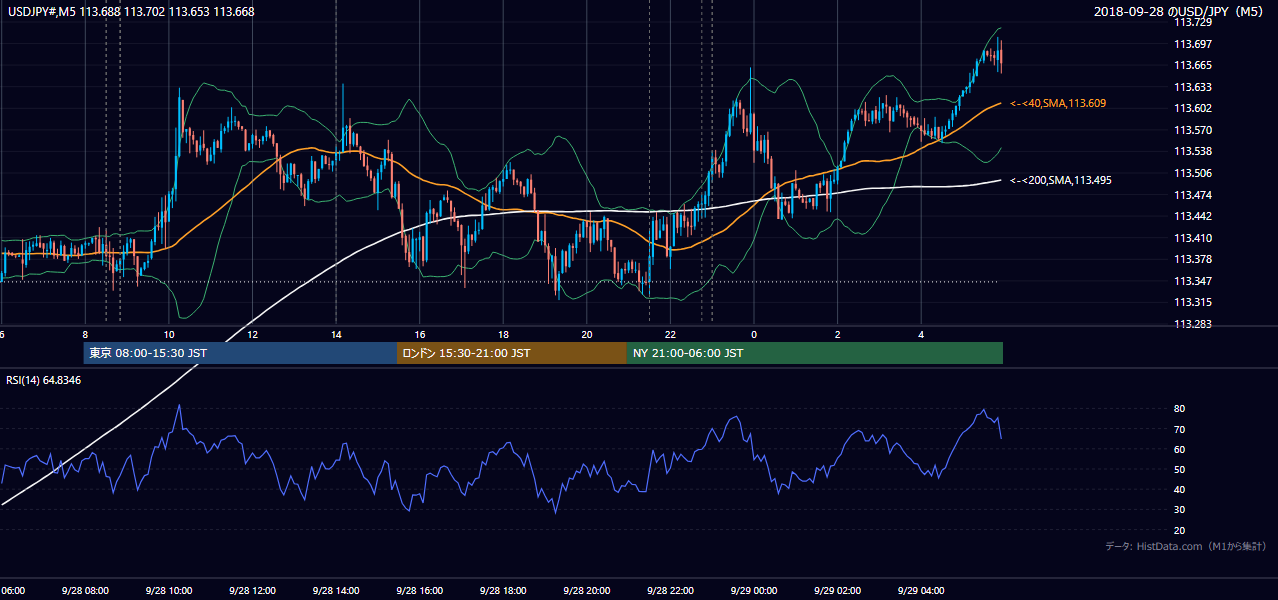
Task: Click the RSI 20 level label
Action: click(x=1180, y=530)
